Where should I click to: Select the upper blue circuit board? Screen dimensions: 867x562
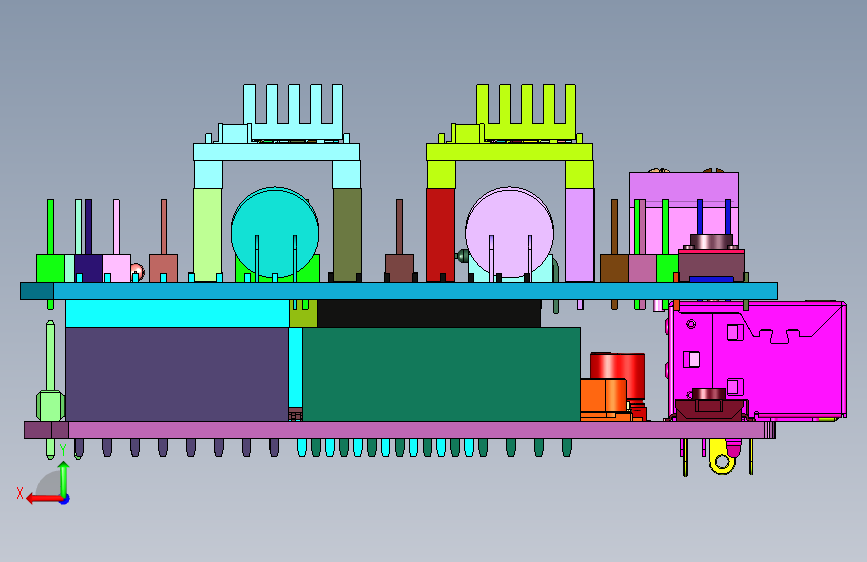click(399, 291)
